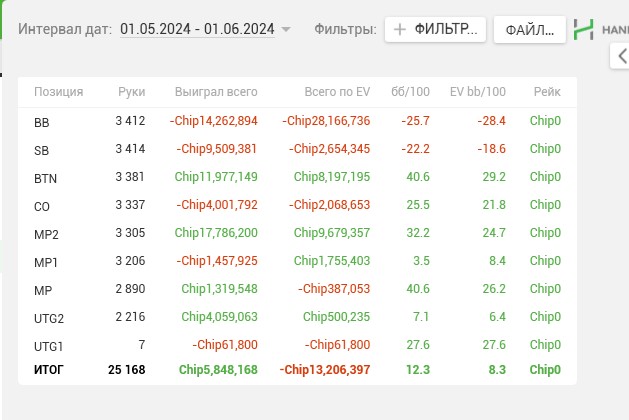Select the BB position row
This screenshot has width=629, height=420.
(297, 121)
